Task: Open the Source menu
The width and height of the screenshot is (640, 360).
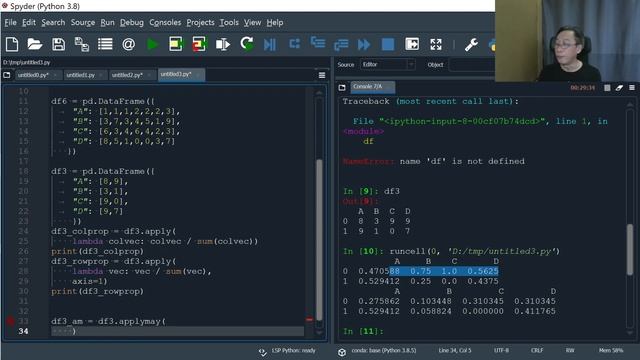Action: tap(83, 22)
